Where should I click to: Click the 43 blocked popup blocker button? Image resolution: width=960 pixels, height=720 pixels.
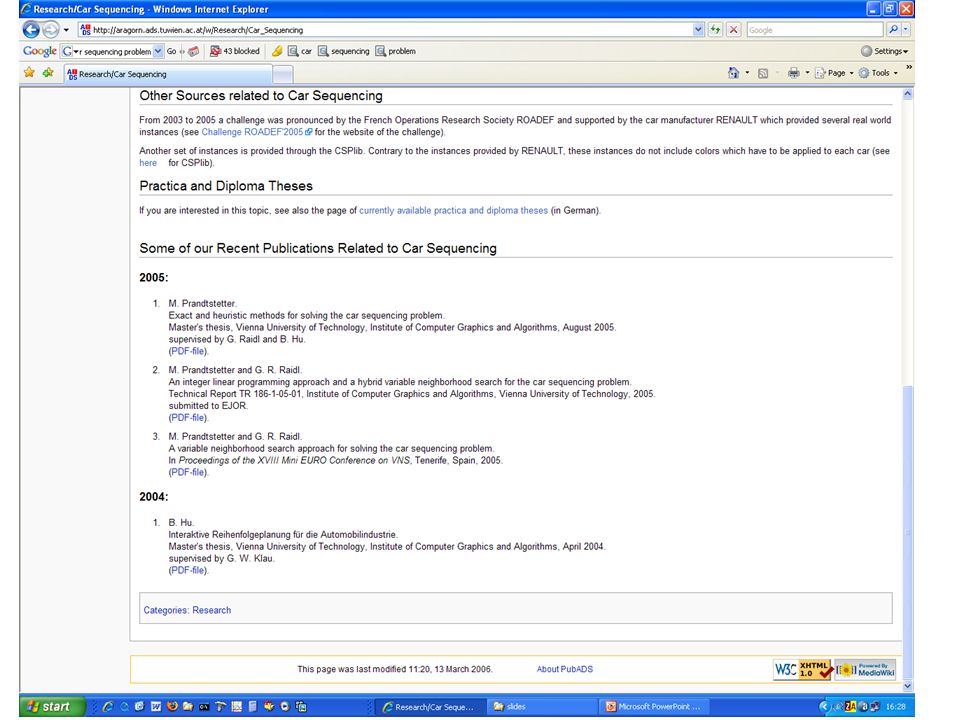point(235,51)
